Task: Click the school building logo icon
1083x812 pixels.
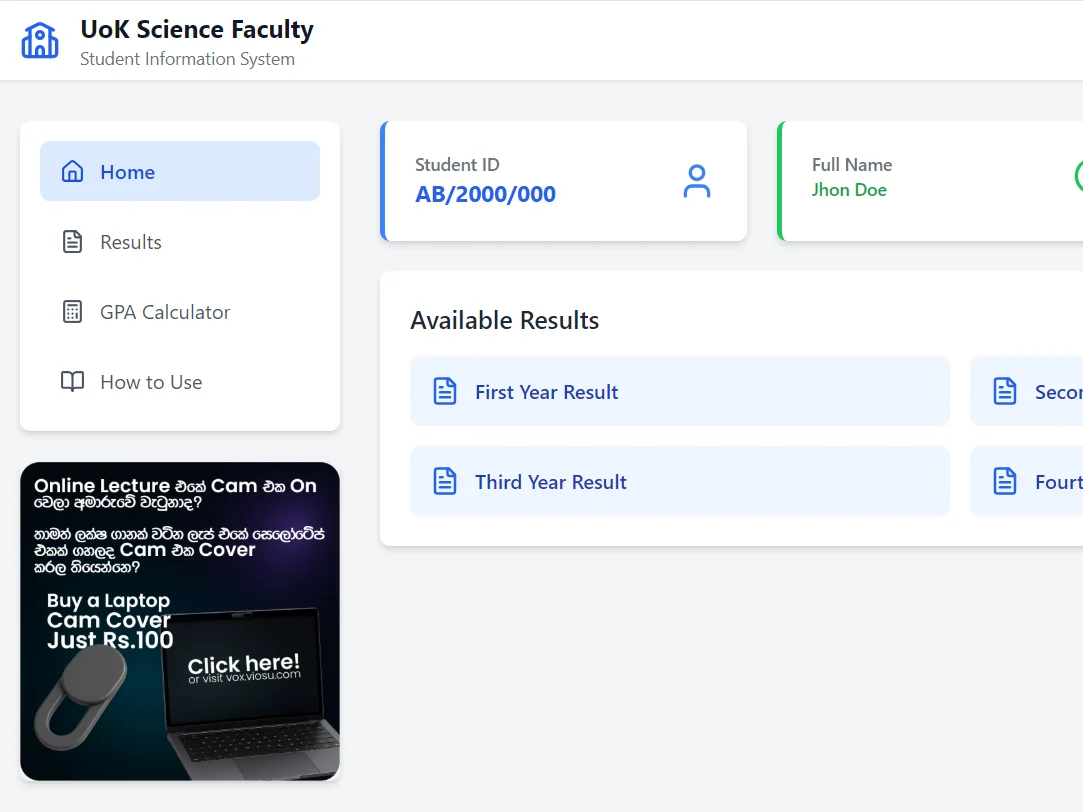Action: [40, 41]
